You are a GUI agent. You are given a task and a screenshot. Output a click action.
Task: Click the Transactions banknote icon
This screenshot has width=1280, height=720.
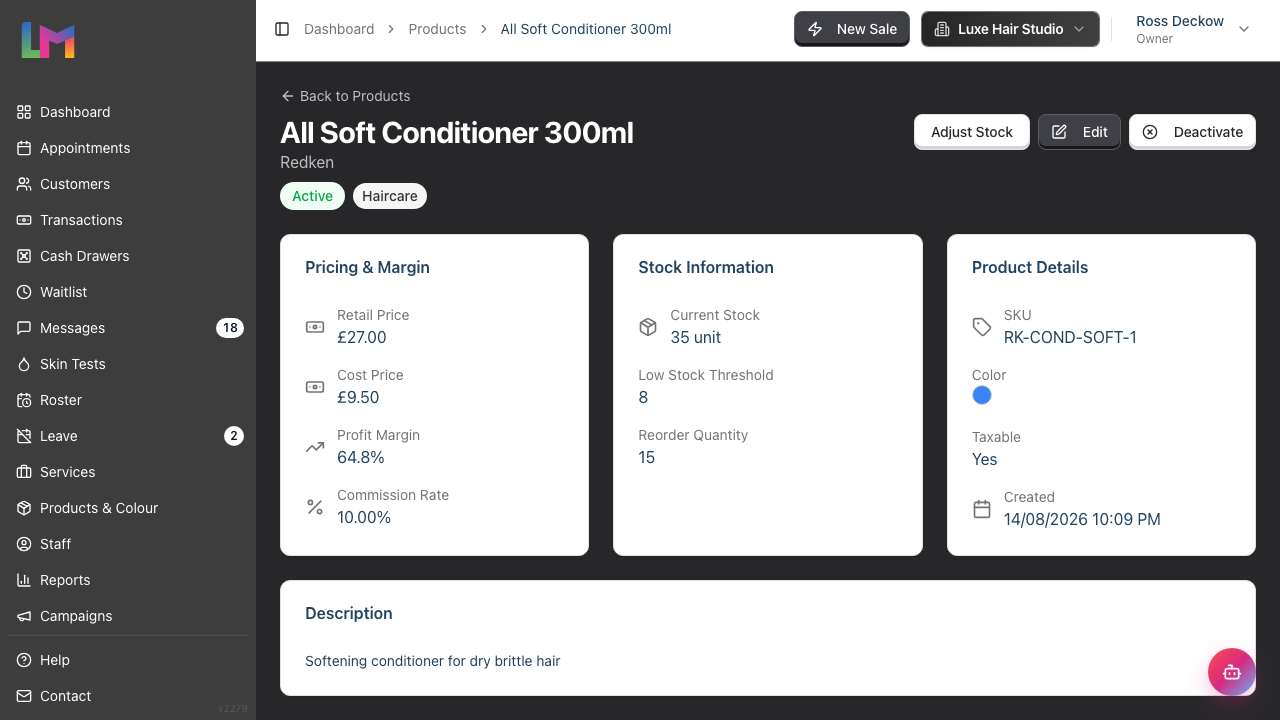[x=24, y=220]
